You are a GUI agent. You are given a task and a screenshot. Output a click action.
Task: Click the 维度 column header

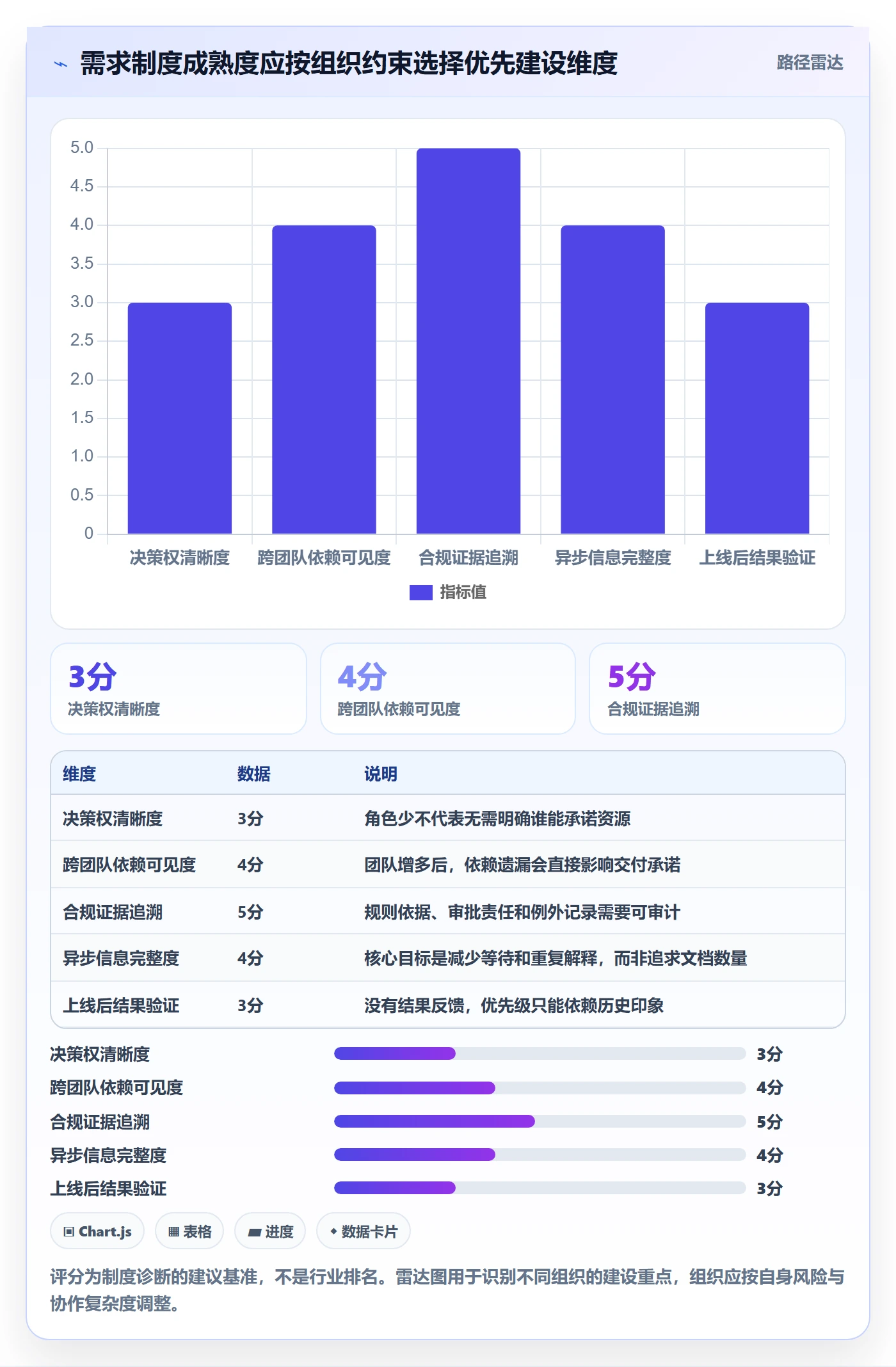(79, 774)
